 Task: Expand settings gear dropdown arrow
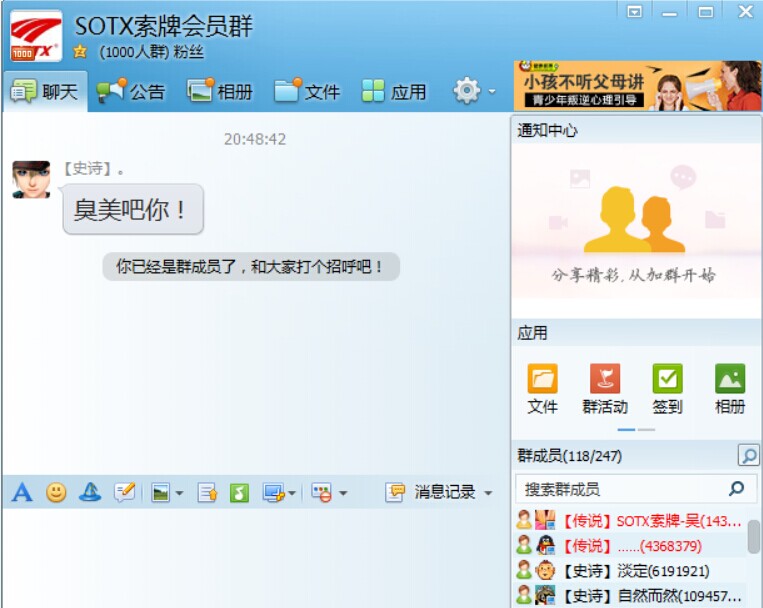pyautogui.click(x=492, y=91)
